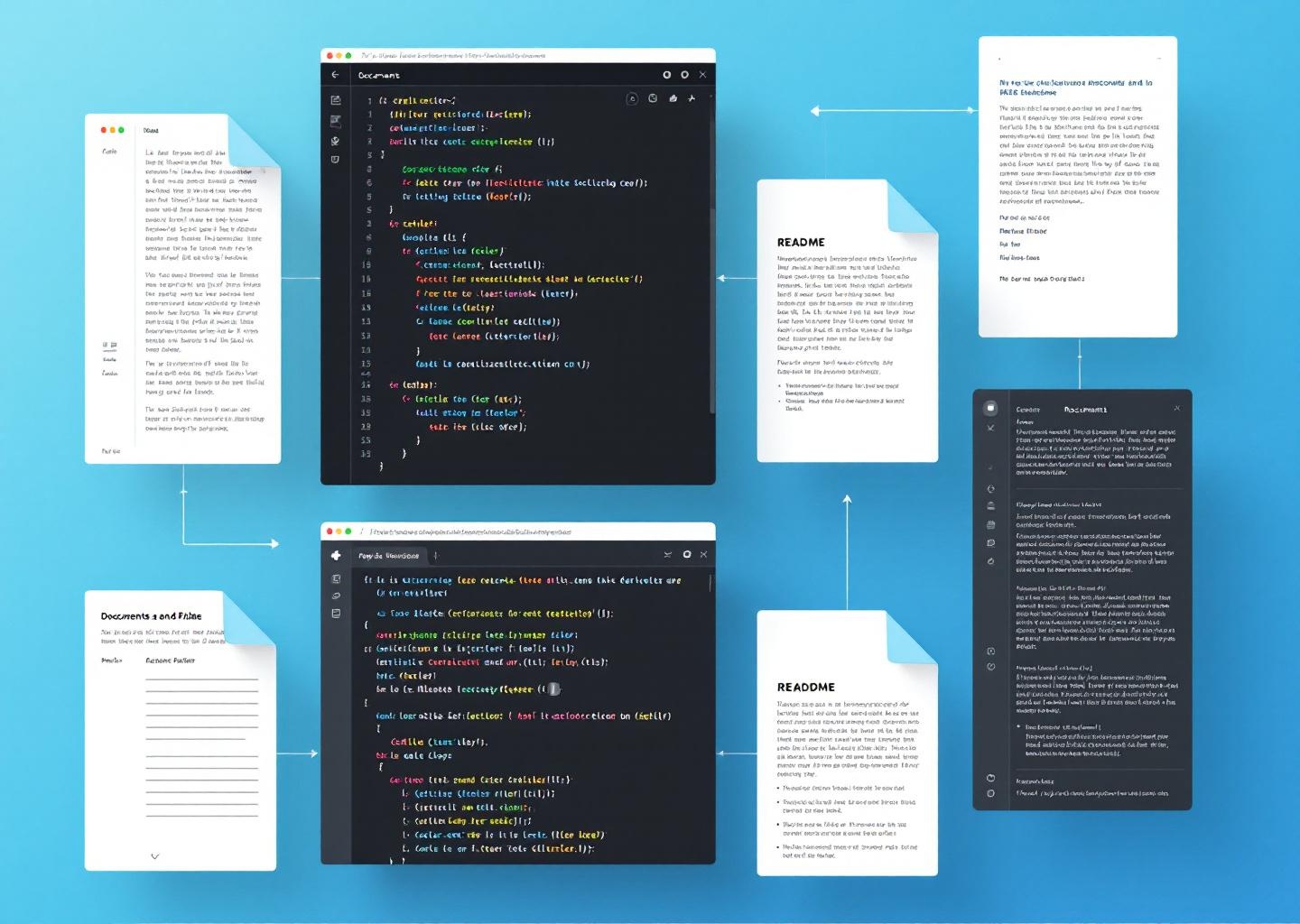The width and height of the screenshot is (1300, 924).
Task: Select the export icon in the top editor sidebar
Action: [x=336, y=99]
